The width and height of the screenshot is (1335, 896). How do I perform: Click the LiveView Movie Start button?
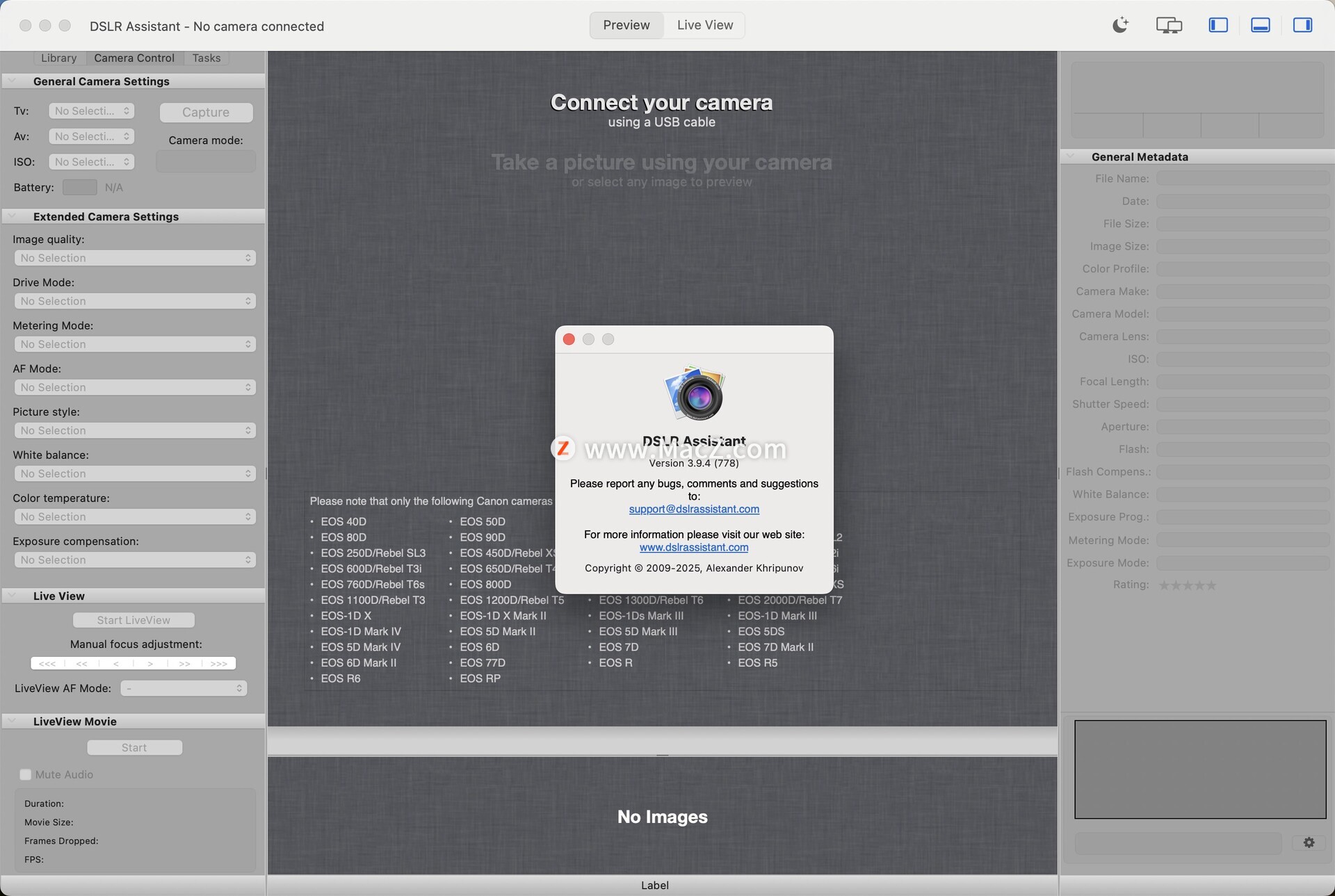[134, 747]
